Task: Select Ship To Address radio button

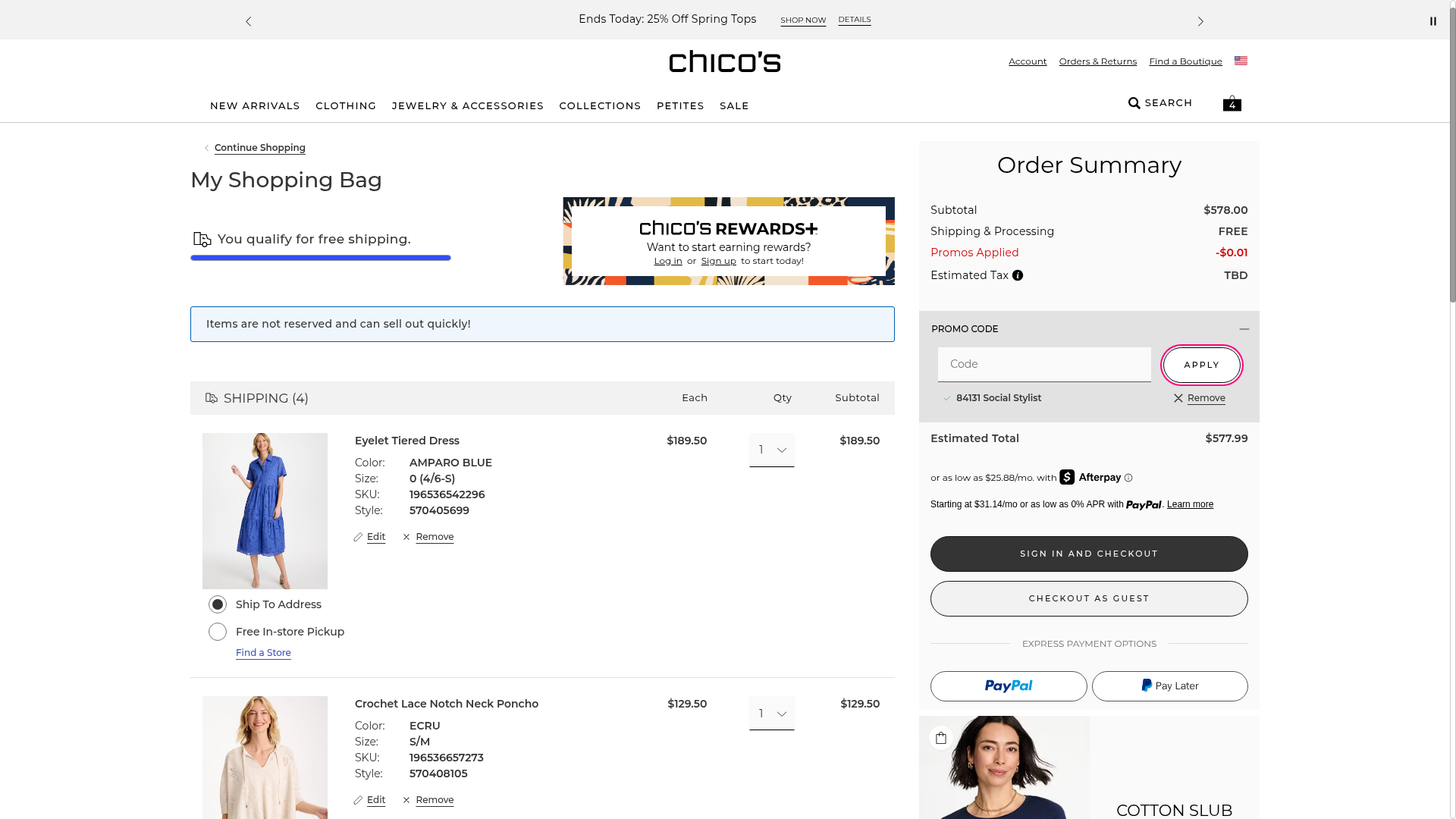Action: click(x=218, y=604)
